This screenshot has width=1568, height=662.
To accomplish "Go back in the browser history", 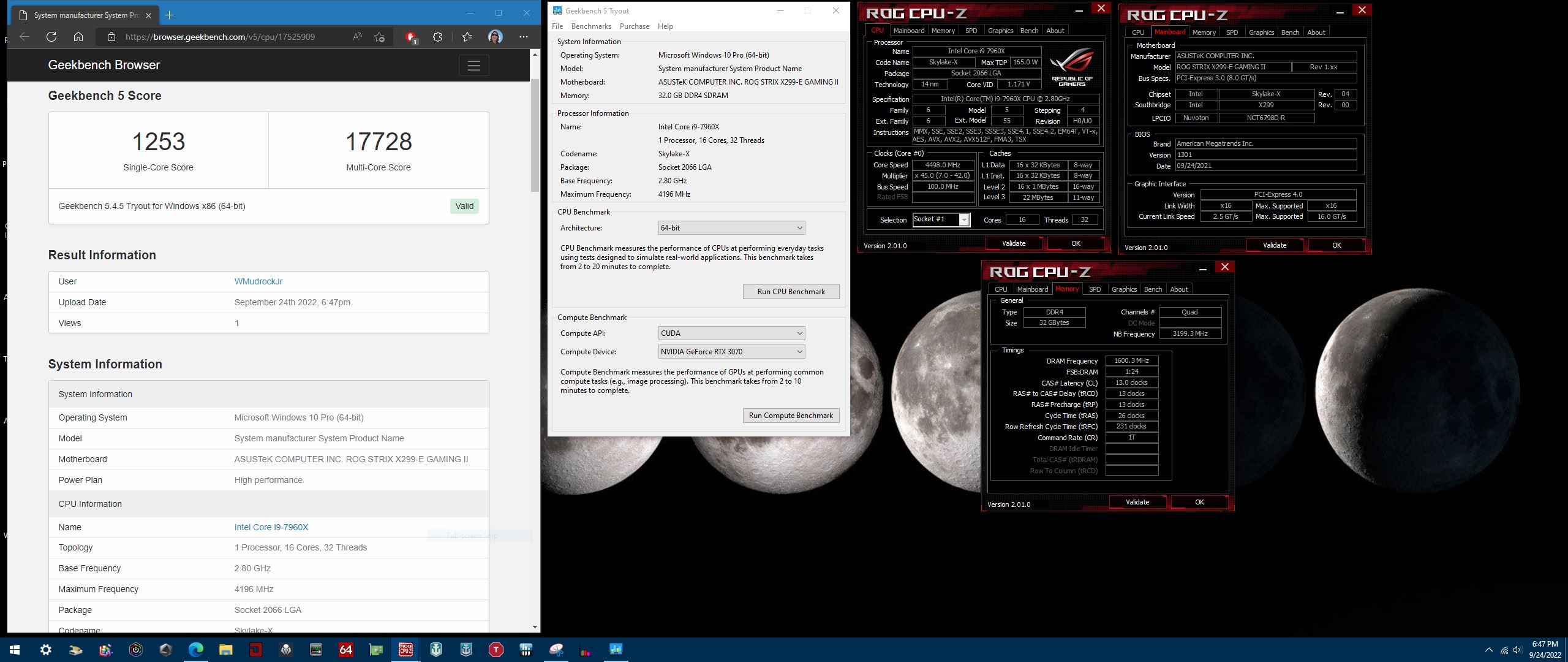I will [x=24, y=37].
